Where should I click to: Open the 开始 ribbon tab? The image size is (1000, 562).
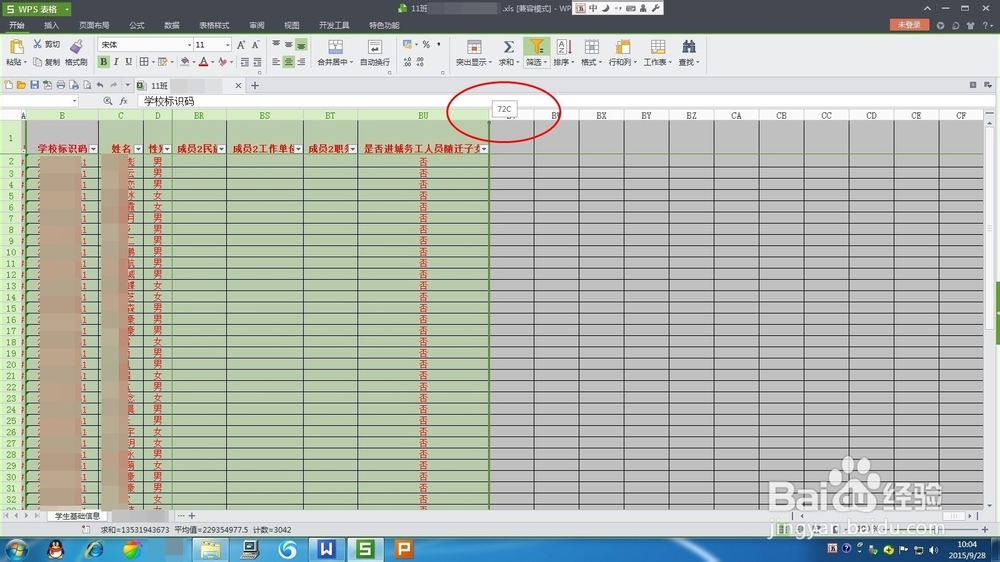(17, 26)
